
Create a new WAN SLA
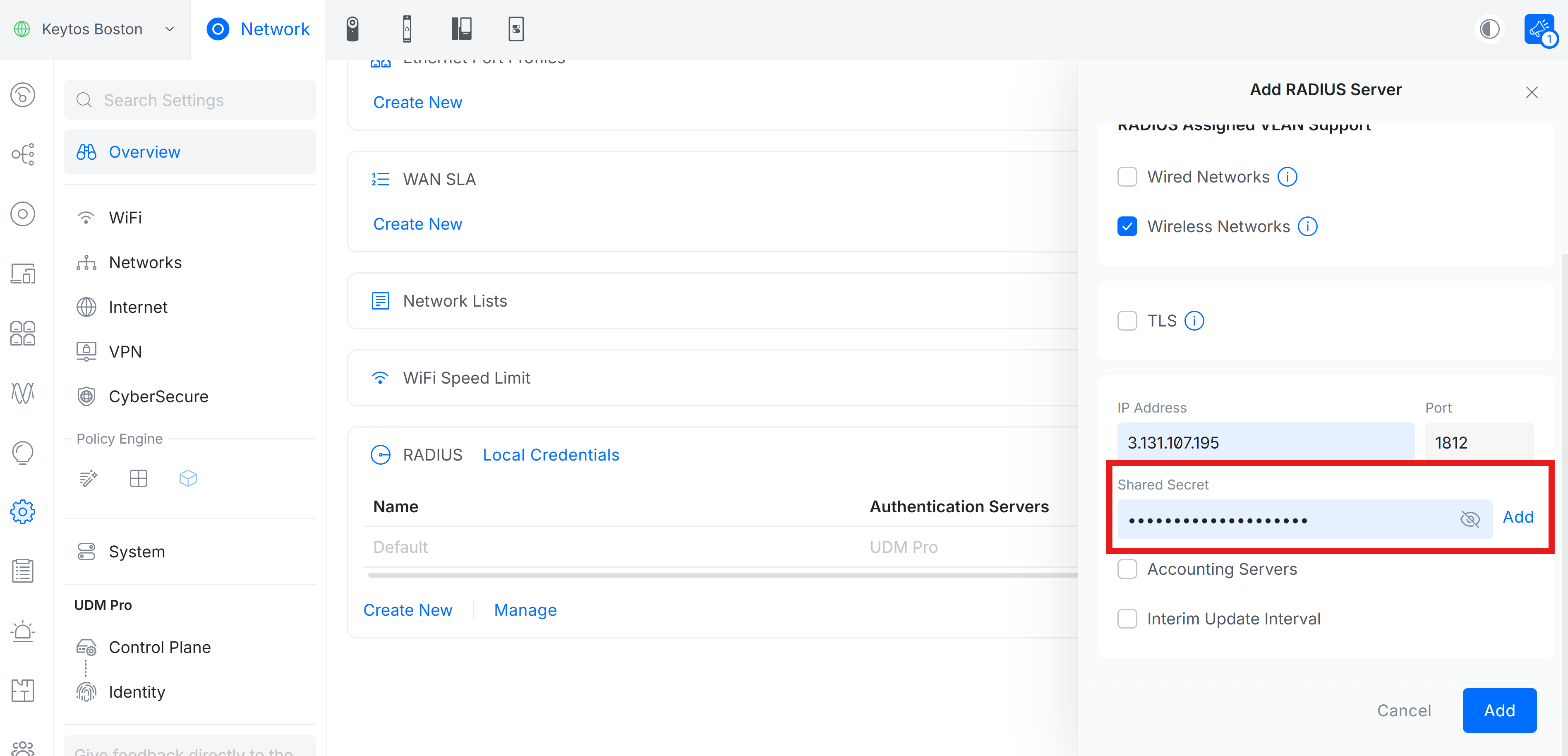tap(417, 223)
